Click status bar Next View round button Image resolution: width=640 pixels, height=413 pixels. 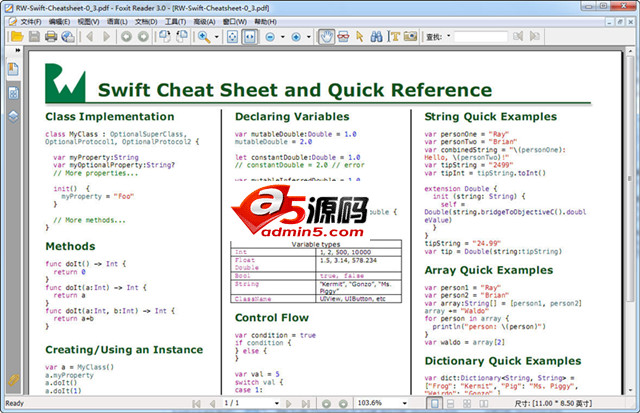click(x=343, y=404)
